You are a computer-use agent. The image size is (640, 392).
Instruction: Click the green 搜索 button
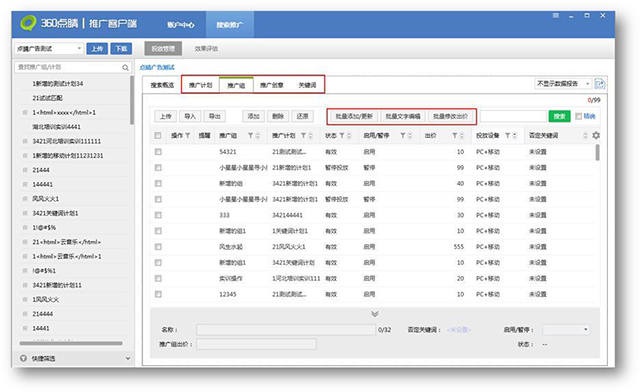(559, 116)
